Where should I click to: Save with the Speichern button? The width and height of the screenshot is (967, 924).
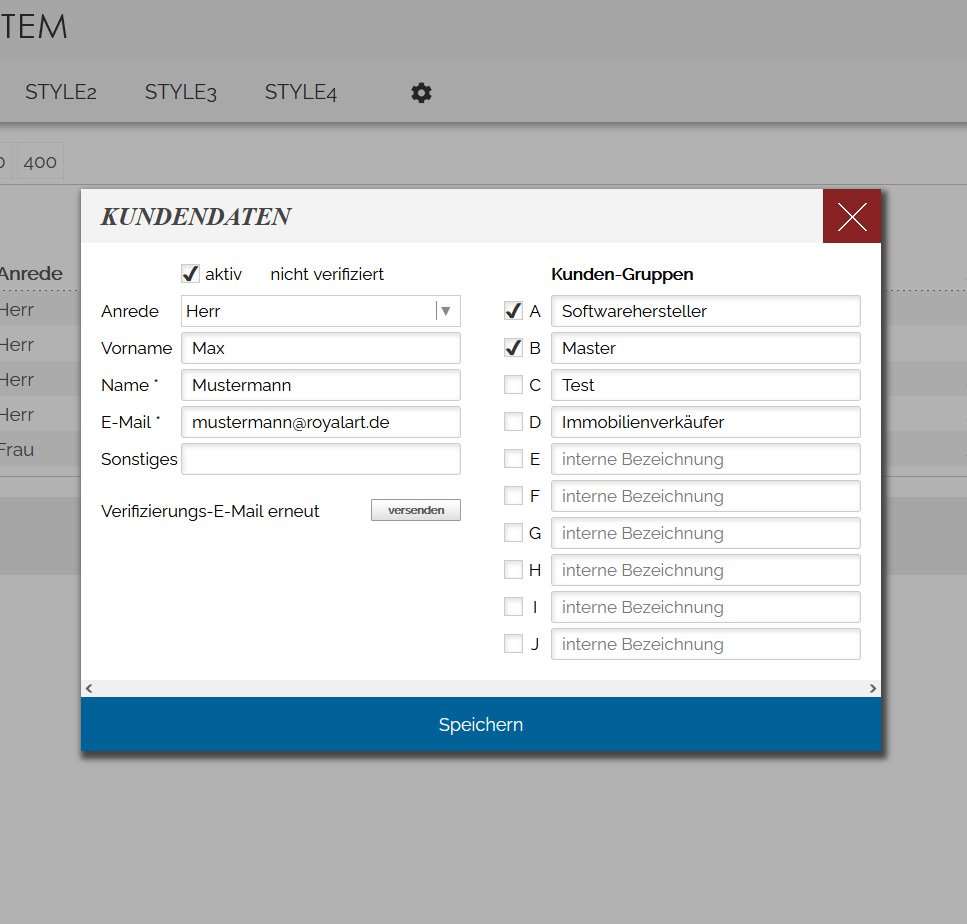[x=480, y=724]
